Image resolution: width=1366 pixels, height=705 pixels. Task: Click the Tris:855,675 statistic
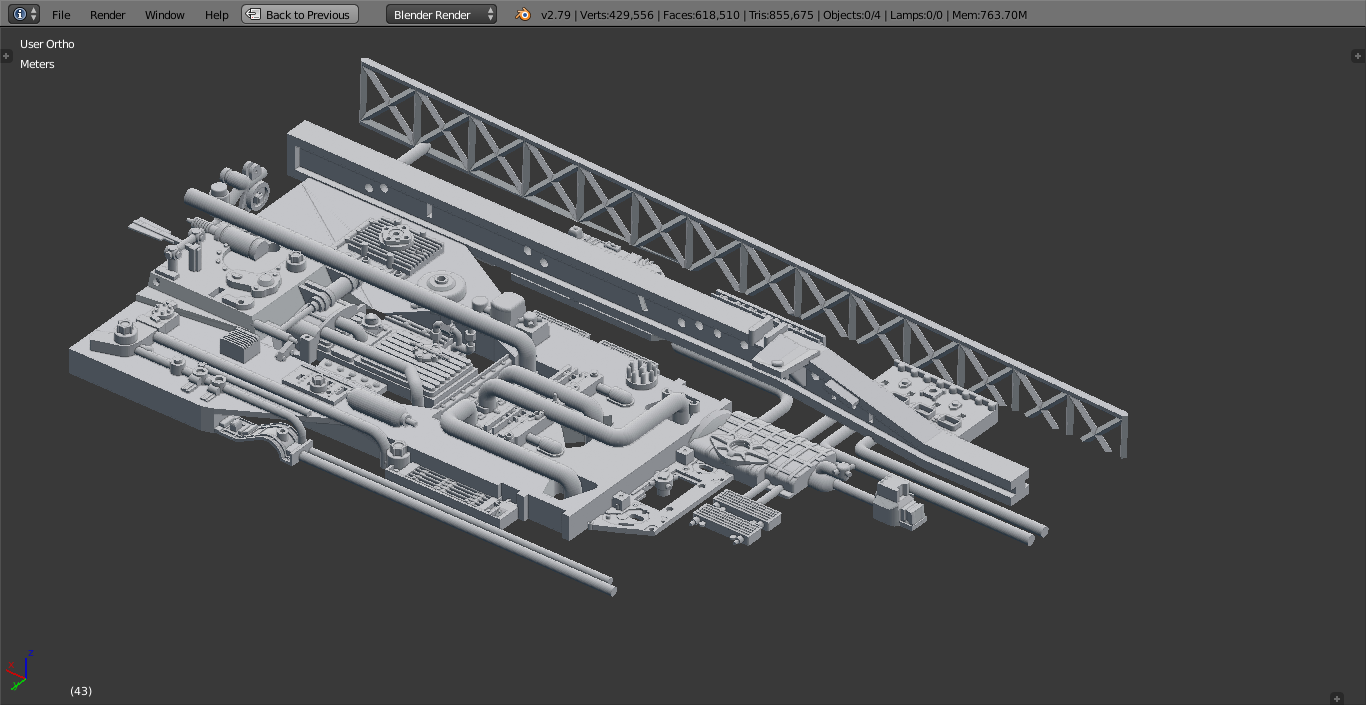click(x=782, y=15)
